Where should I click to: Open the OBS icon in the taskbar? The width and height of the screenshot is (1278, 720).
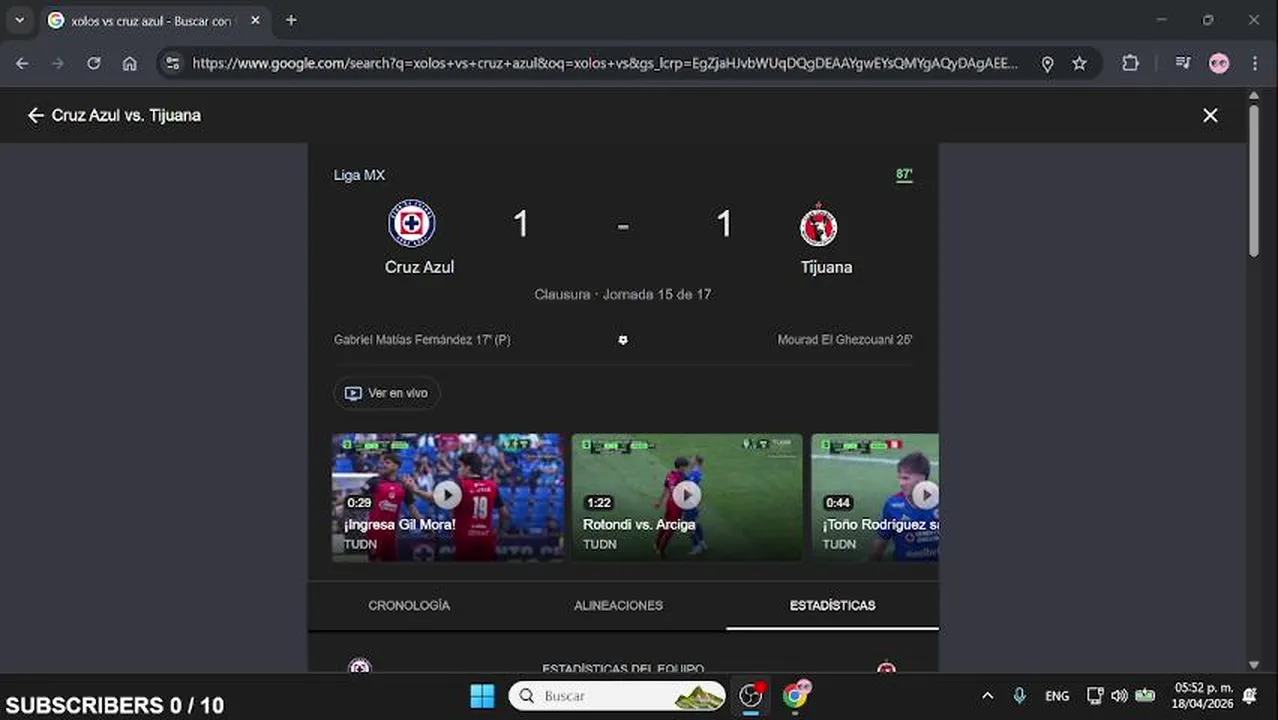point(750,696)
